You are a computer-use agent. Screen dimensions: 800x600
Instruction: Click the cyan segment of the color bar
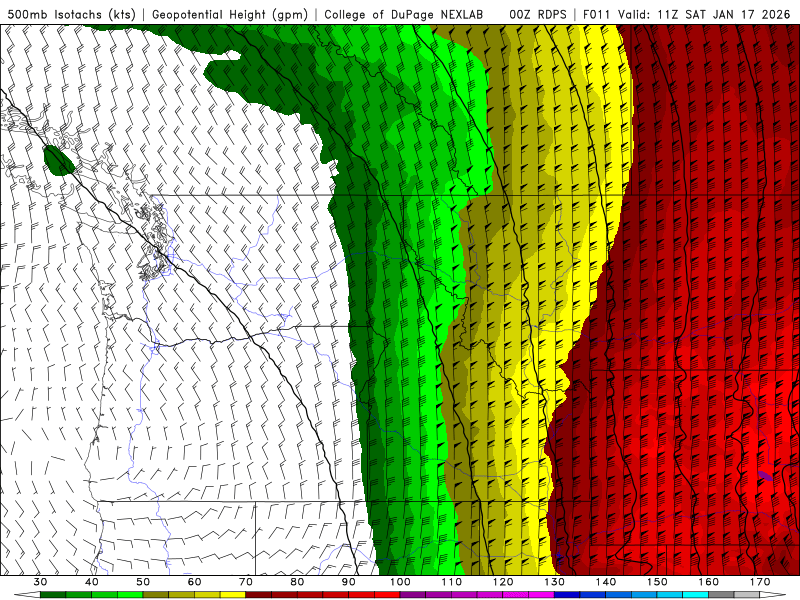click(x=695, y=595)
